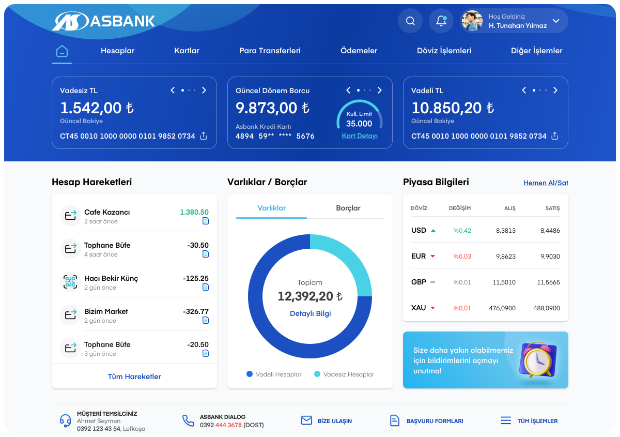The height and width of the screenshot is (437, 620).
Task: Click share icon on Vadesiz TL card
Action: (204, 136)
